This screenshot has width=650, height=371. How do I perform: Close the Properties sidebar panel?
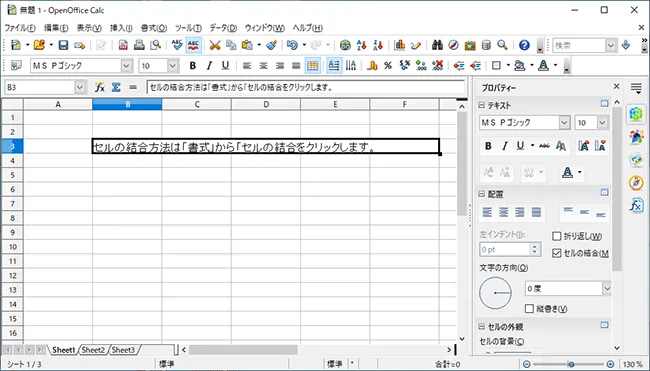pos(616,86)
